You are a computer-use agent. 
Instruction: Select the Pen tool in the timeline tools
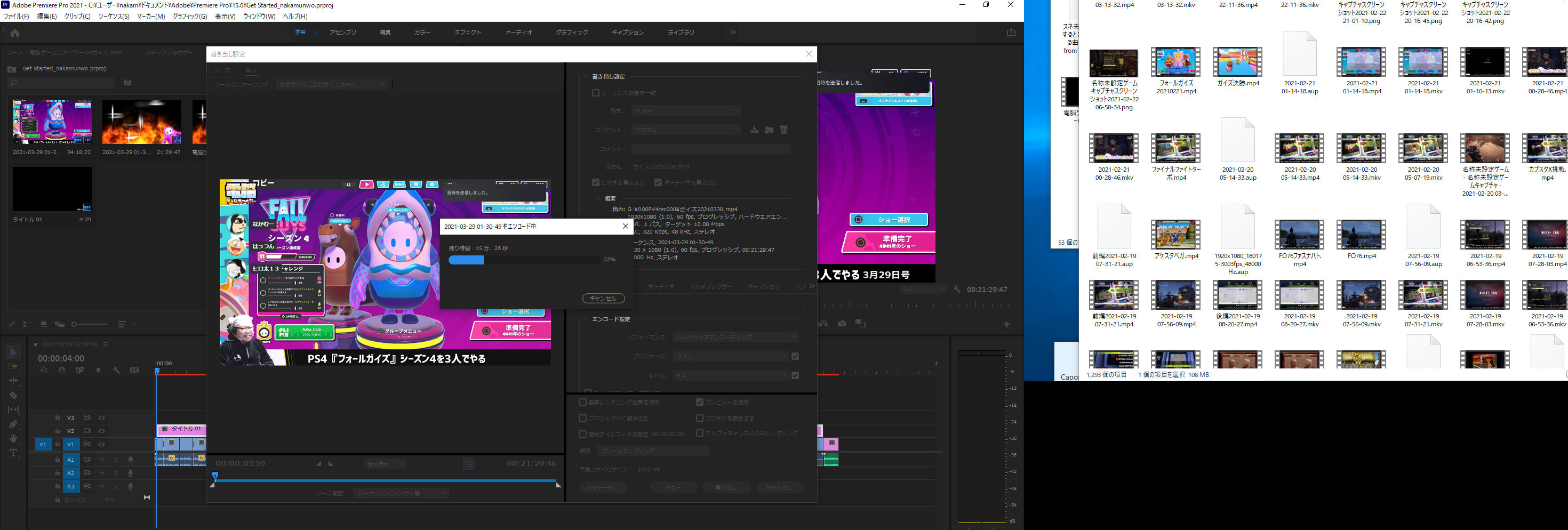point(12,424)
